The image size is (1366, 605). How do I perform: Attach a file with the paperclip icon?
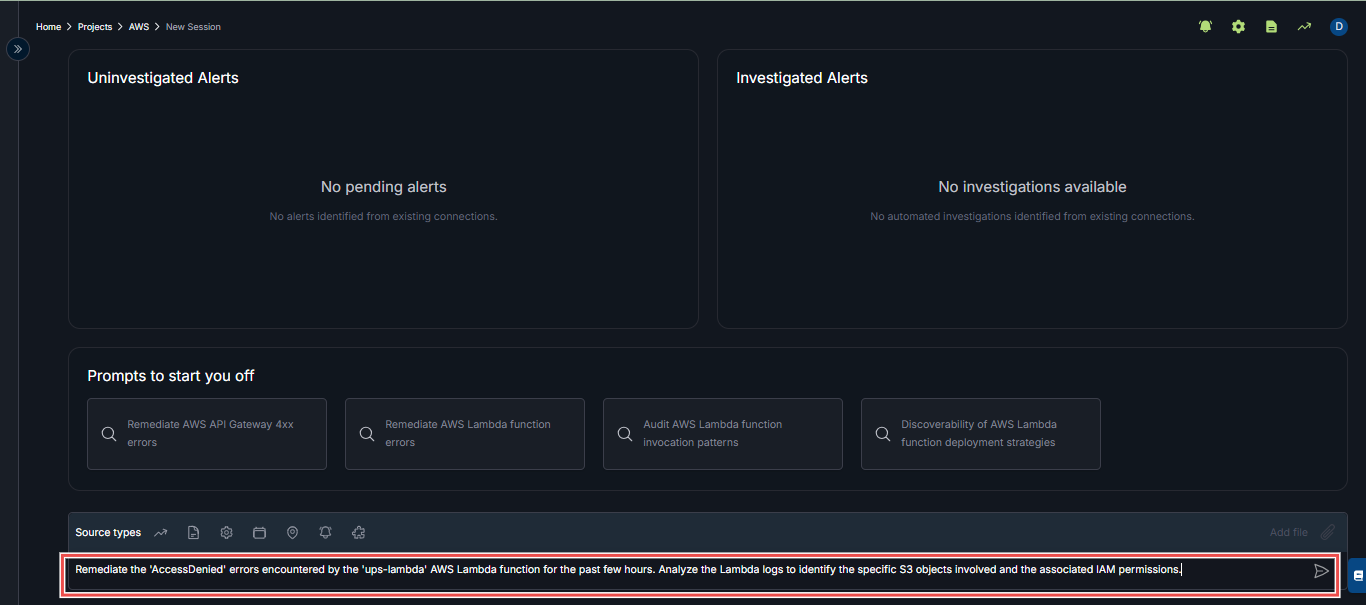click(1327, 533)
